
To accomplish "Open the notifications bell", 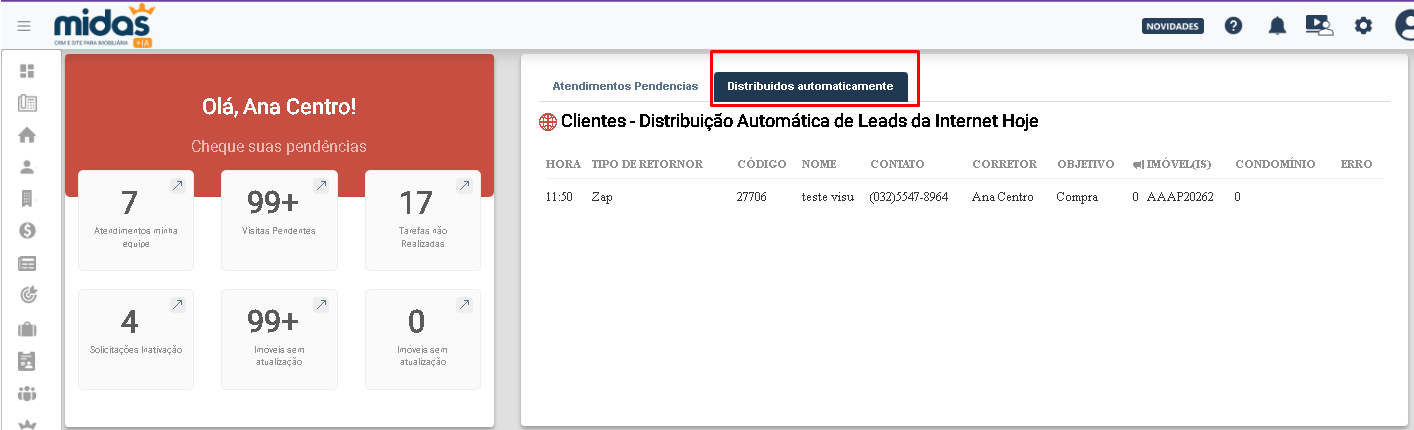I will pos(1277,26).
